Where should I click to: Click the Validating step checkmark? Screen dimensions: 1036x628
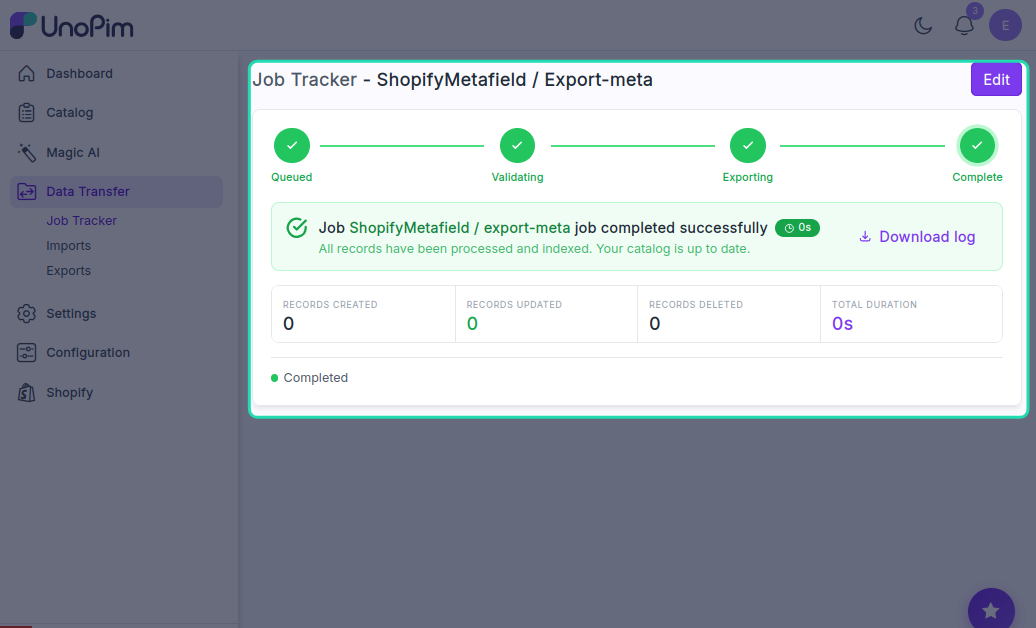tap(517, 145)
